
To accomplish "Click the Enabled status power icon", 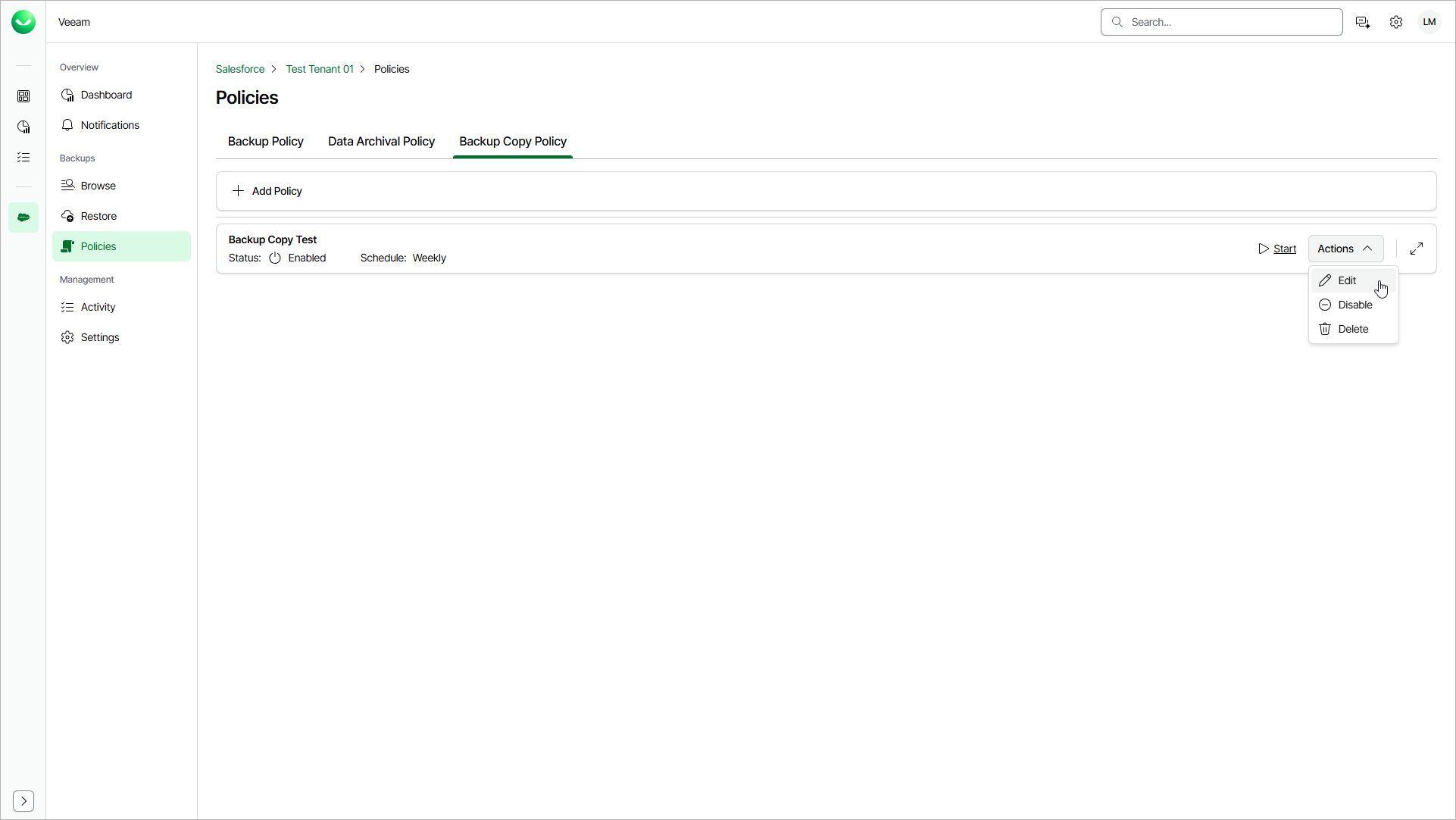I will (x=275, y=258).
